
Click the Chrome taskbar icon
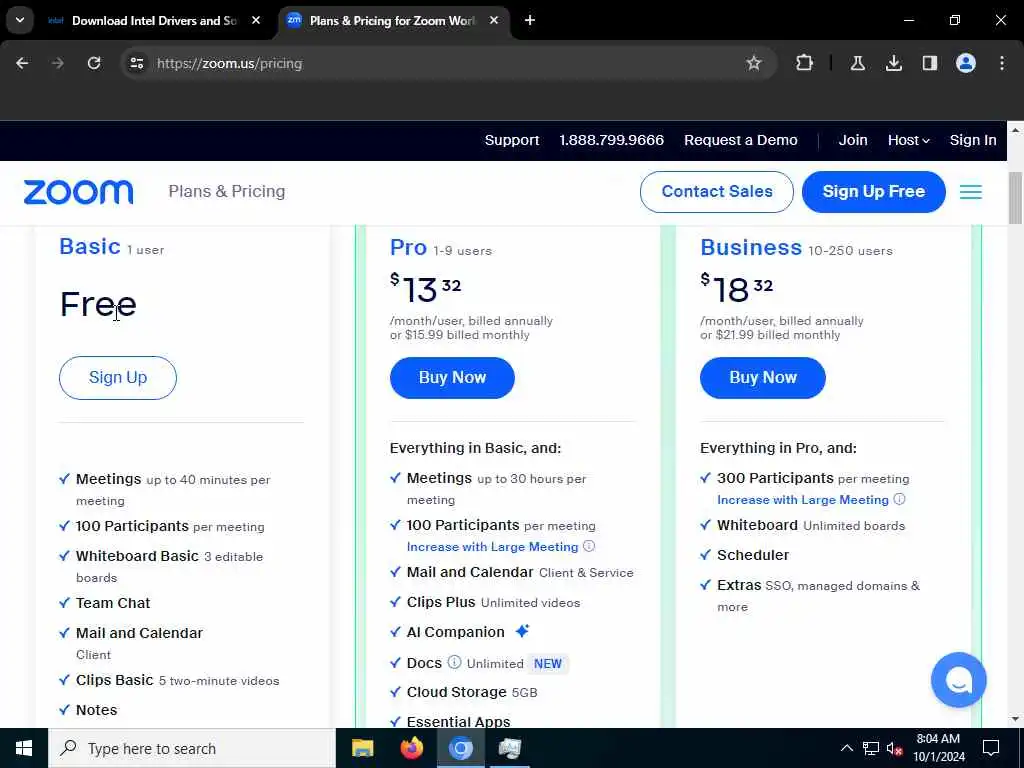click(x=460, y=748)
